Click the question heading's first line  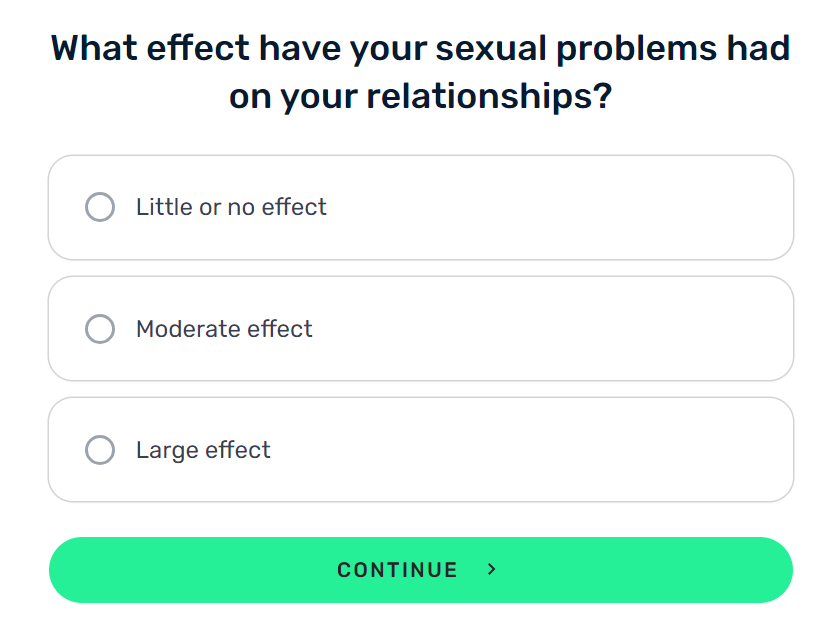click(421, 48)
